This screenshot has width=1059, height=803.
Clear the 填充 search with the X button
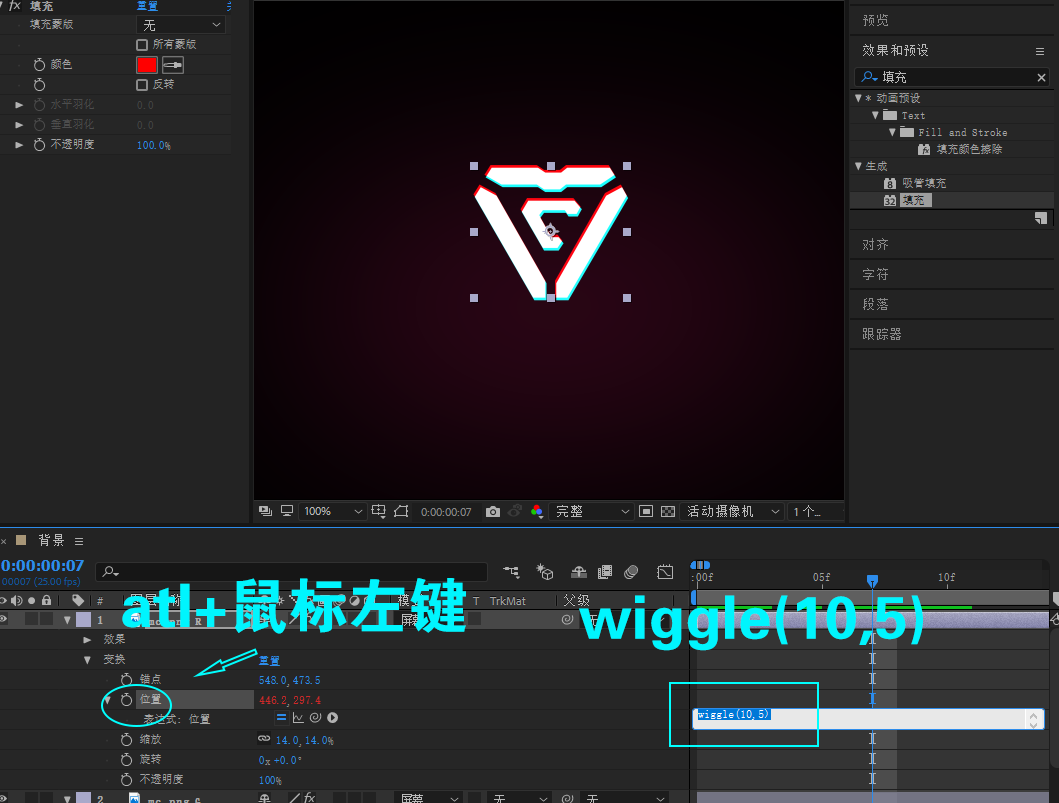(x=1041, y=77)
